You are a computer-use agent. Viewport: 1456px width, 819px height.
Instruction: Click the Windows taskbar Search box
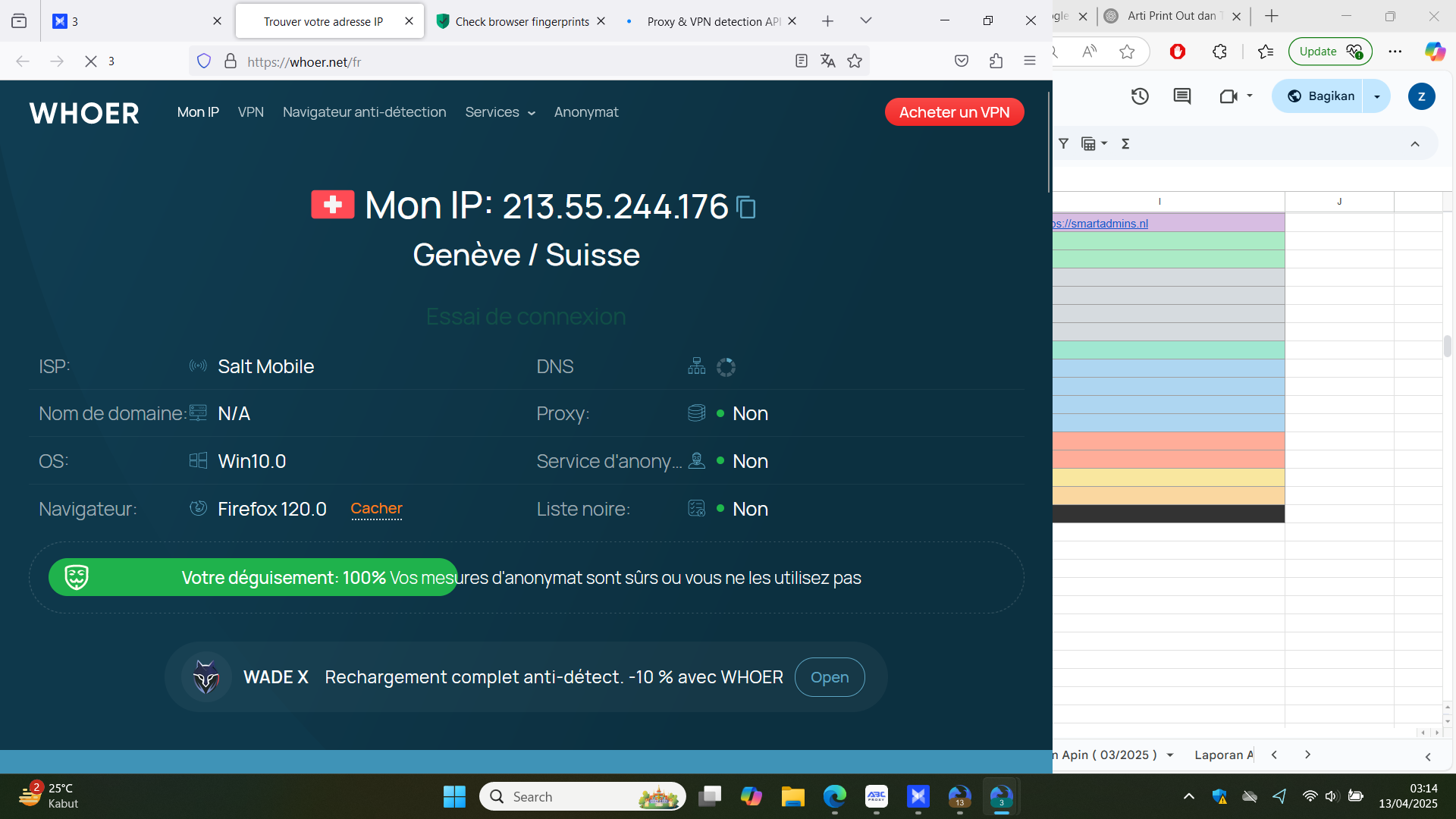[x=582, y=796]
